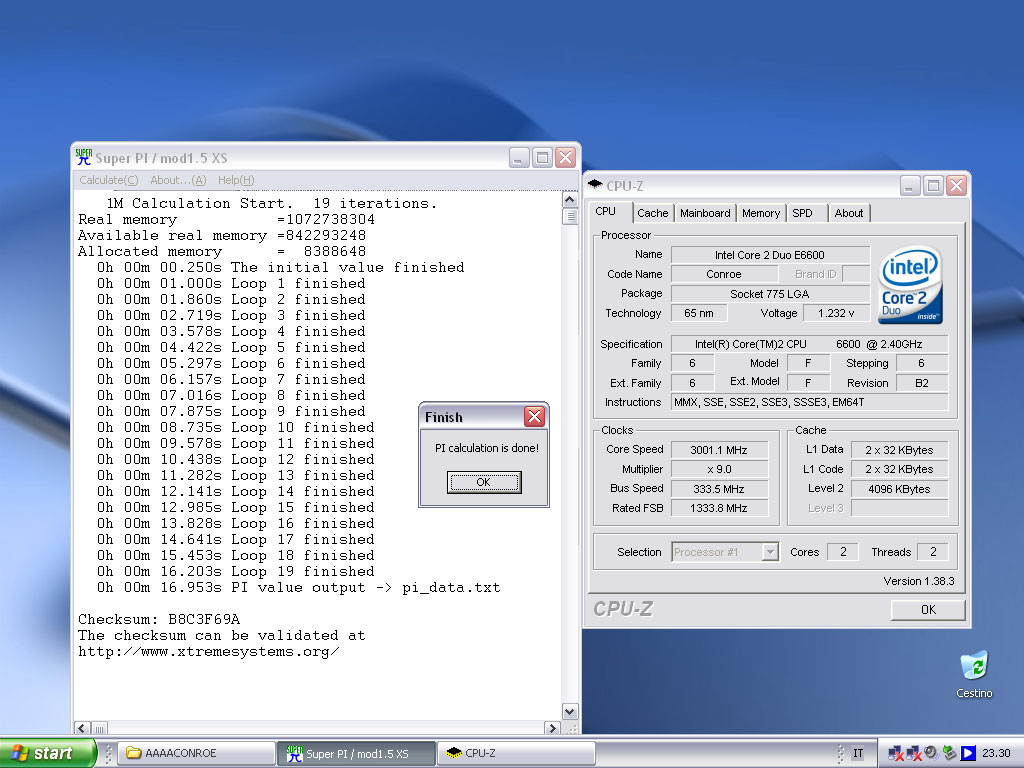Screen dimensions: 1024x768
Task: Open the Help(H) menu
Action: coord(236,180)
